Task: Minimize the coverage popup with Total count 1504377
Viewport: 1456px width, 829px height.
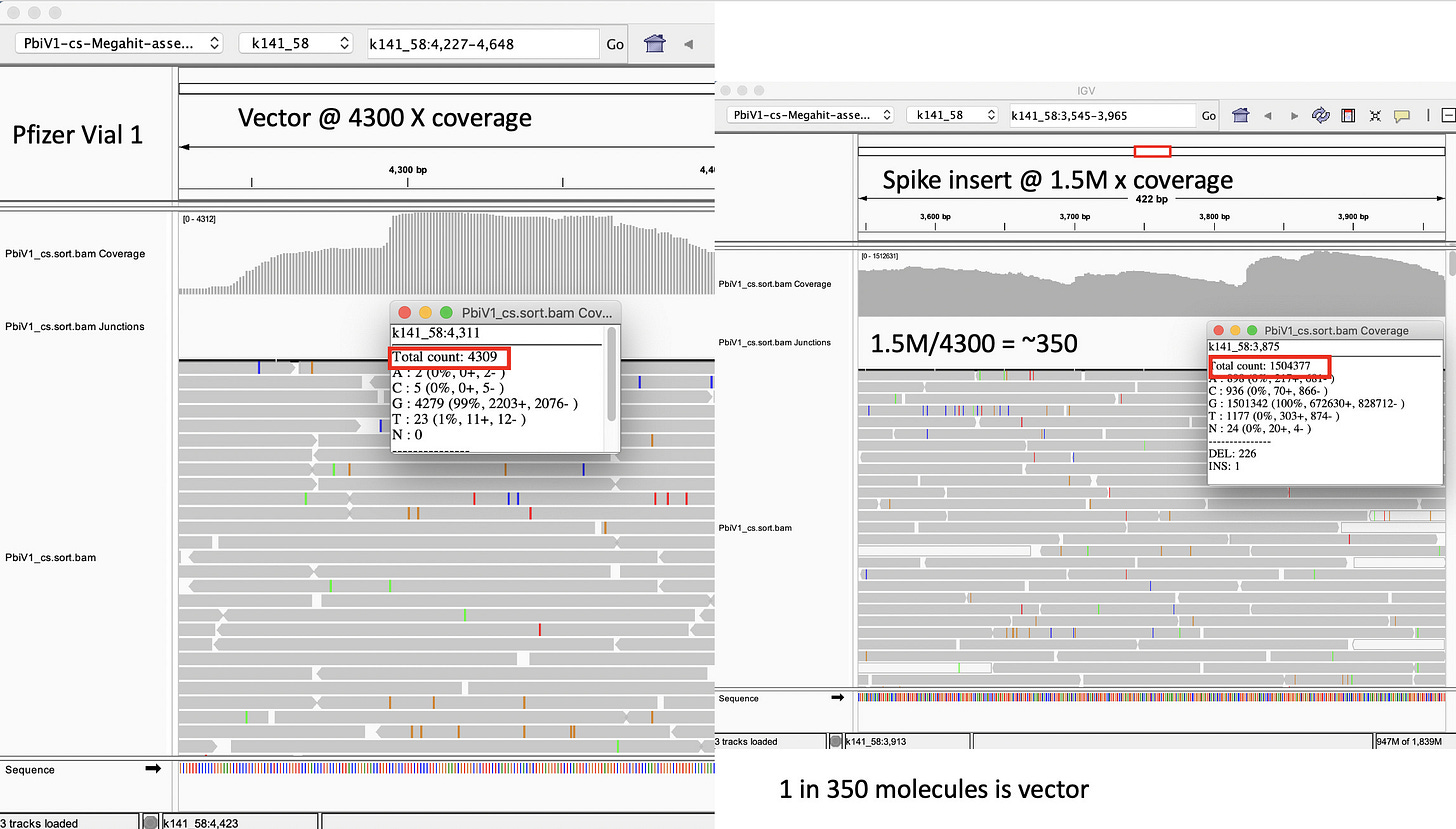Action: tap(1235, 330)
